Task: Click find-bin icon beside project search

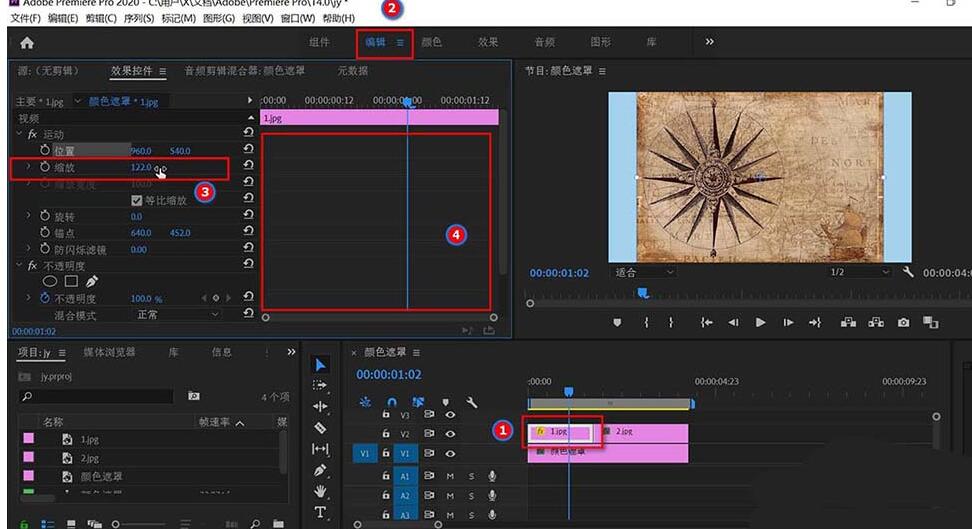Action: (x=194, y=396)
